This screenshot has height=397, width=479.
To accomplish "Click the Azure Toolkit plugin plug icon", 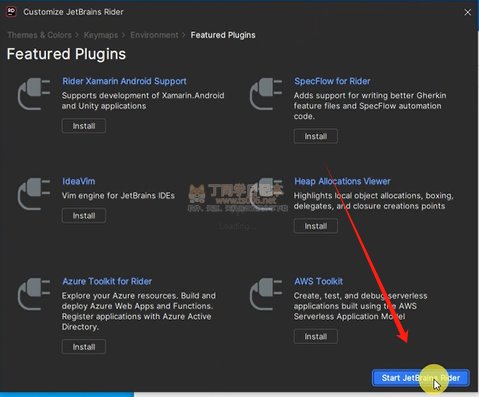I will (34, 294).
